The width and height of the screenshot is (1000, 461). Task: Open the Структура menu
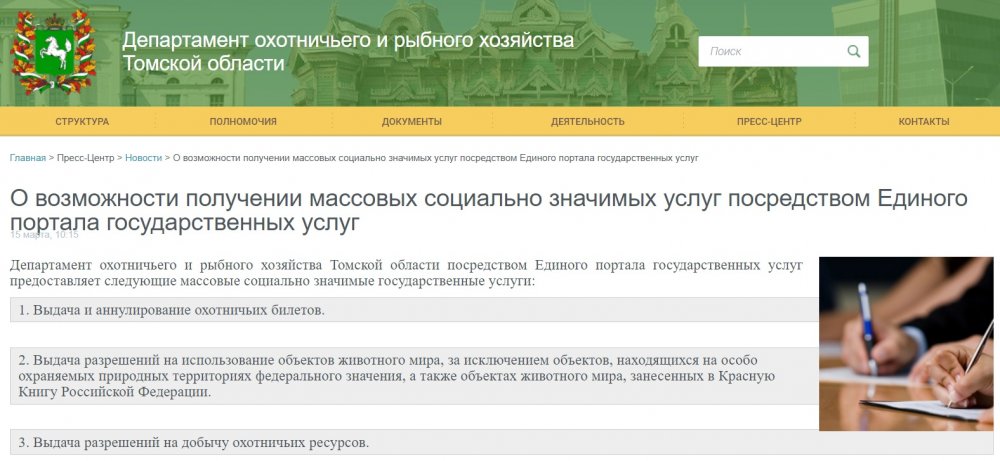(x=82, y=122)
